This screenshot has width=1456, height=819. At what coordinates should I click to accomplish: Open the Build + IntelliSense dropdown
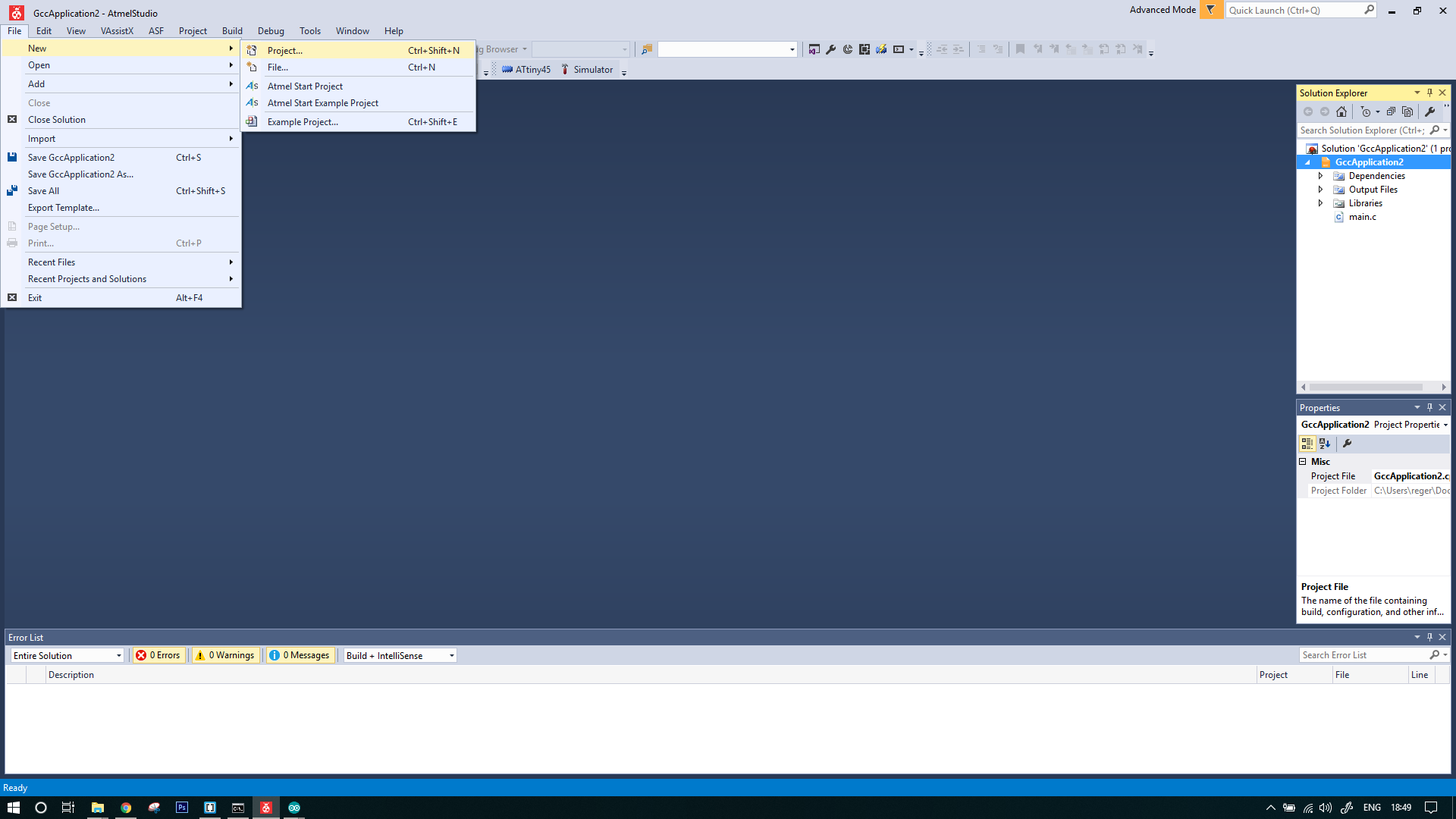pos(400,655)
